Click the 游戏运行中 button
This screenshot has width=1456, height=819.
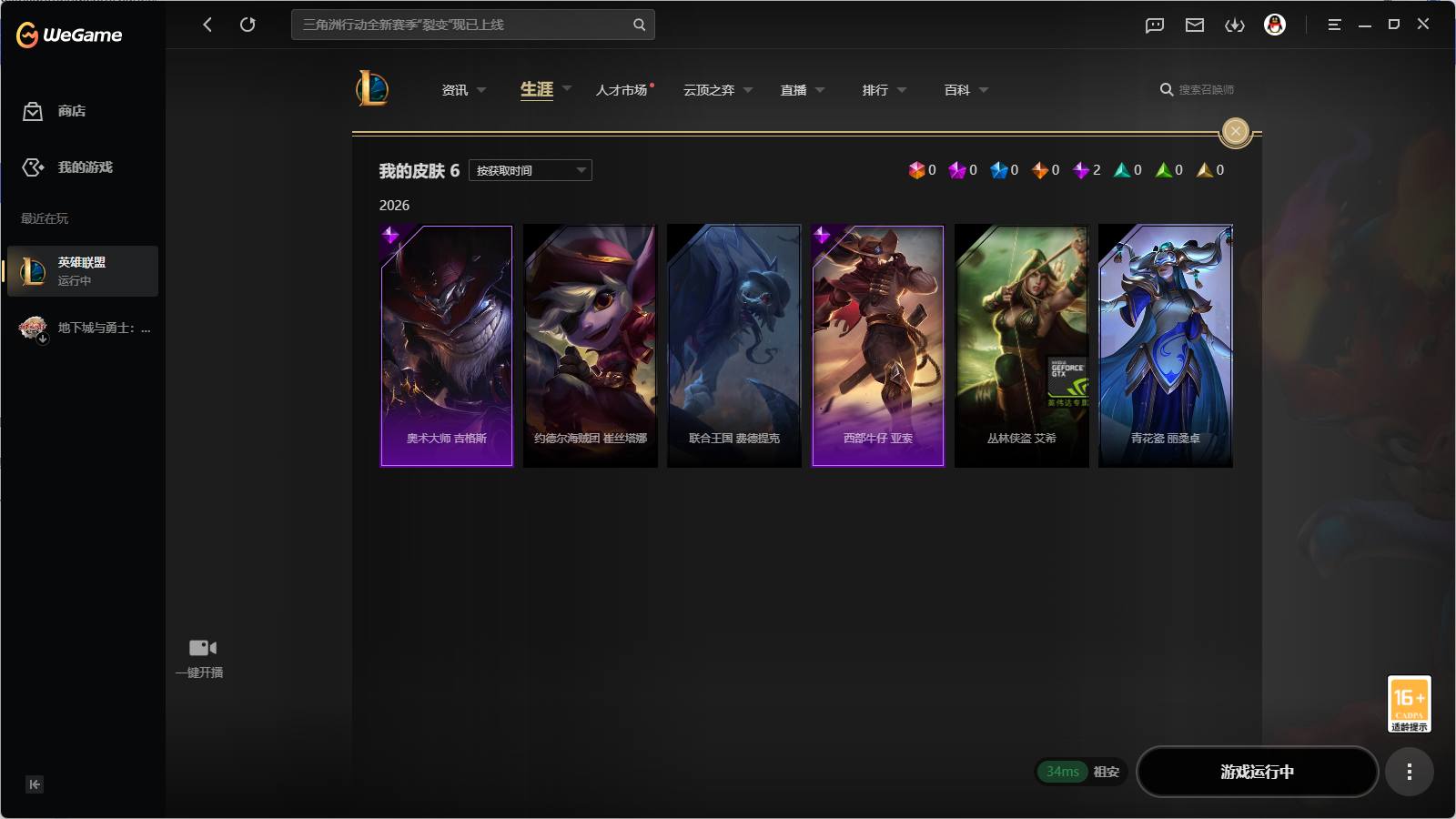1257,772
